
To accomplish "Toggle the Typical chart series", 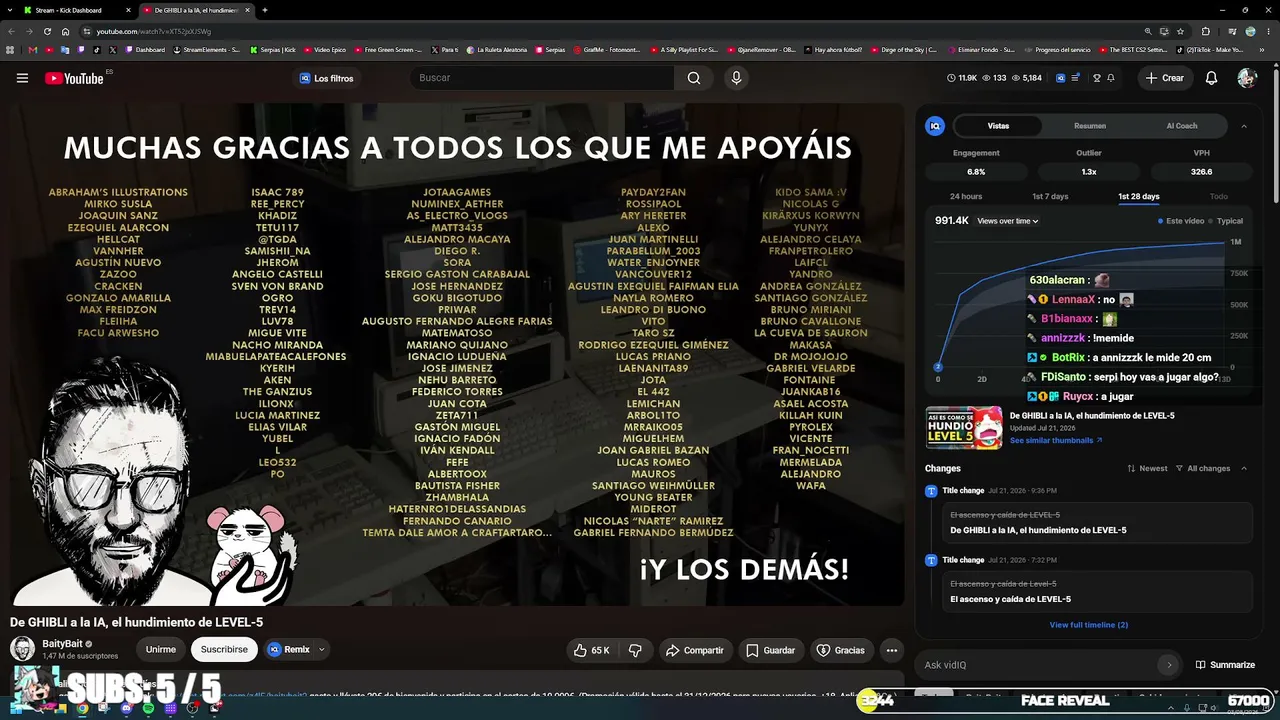I will [1225, 221].
